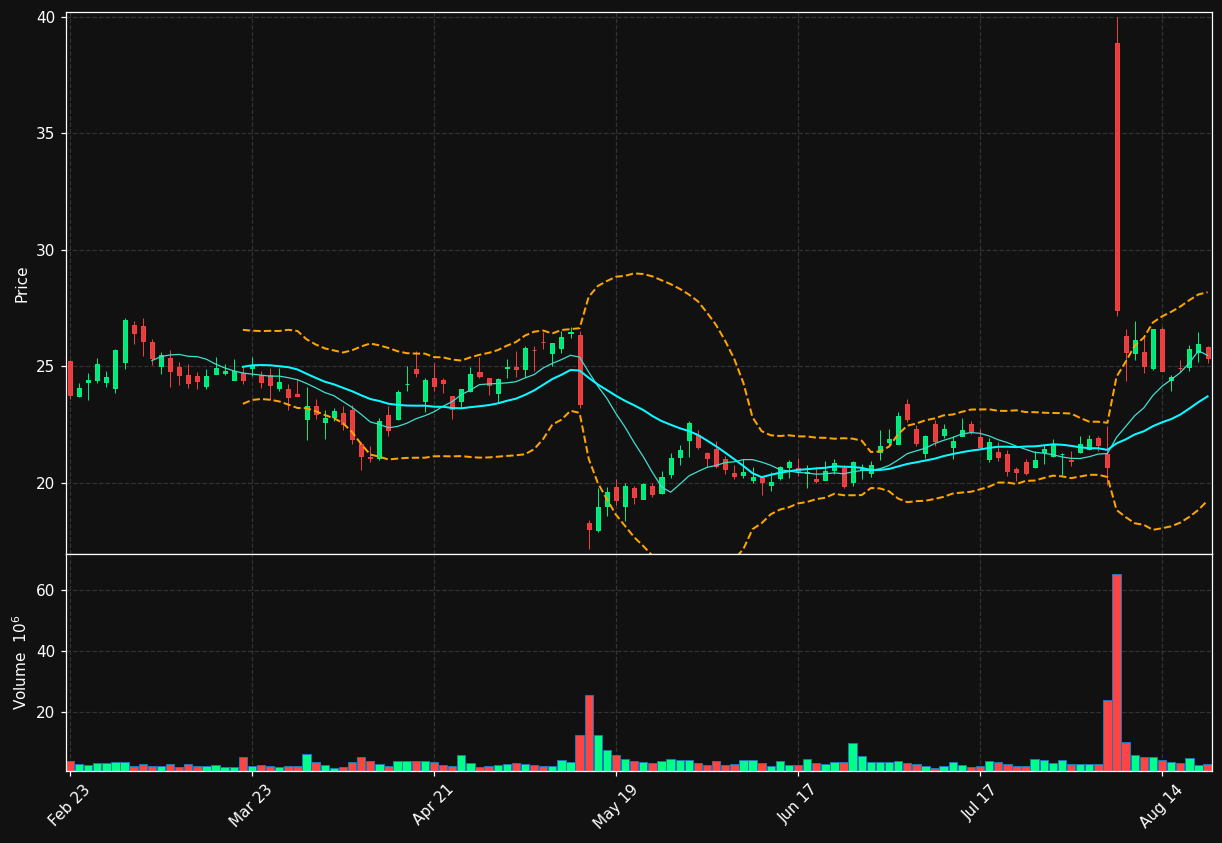Click the 20 tick on price axis
The height and width of the screenshot is (843, 1222).
(x=47, y=484)
